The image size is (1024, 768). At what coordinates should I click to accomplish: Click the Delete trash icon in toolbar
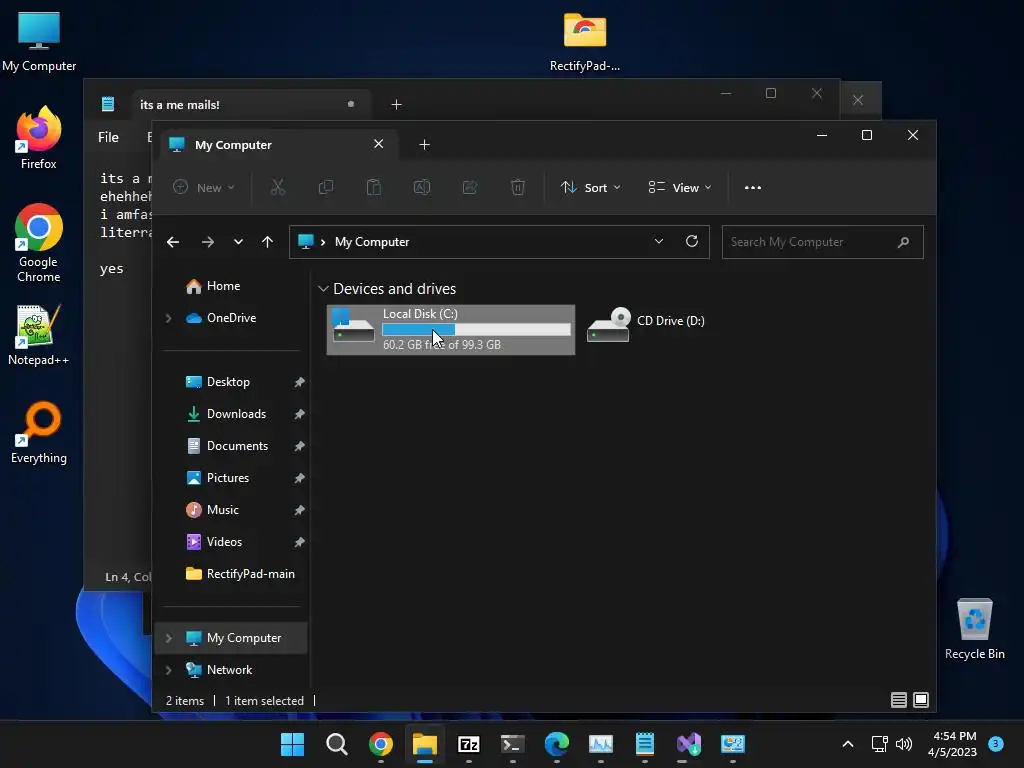pyautogui.click(x=518, y=187)
